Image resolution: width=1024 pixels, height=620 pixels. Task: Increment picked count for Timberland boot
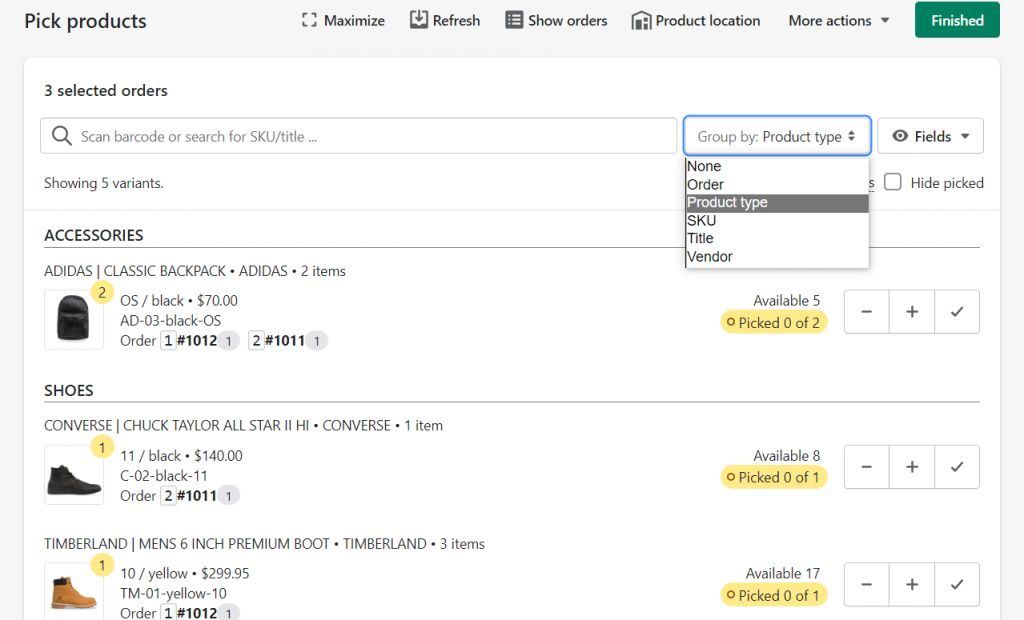911,584
